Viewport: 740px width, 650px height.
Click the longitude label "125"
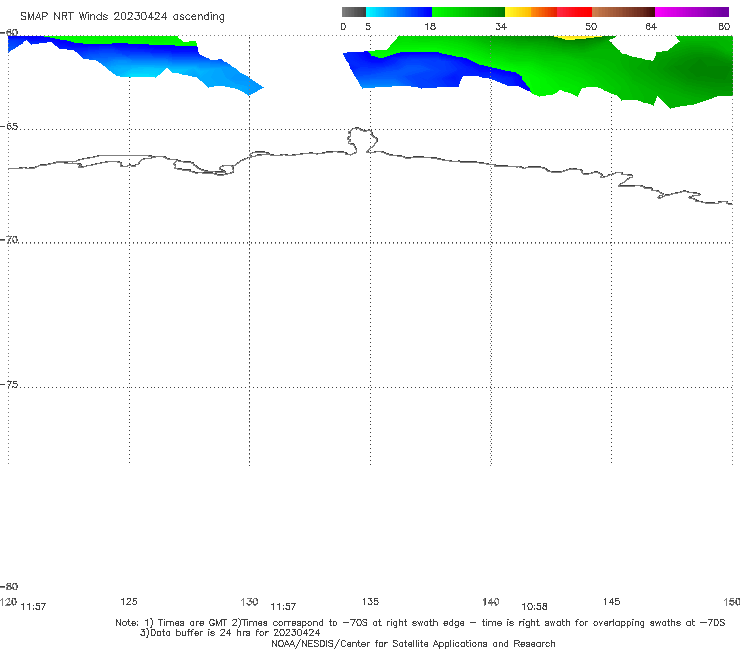click(x=129, y=602)
